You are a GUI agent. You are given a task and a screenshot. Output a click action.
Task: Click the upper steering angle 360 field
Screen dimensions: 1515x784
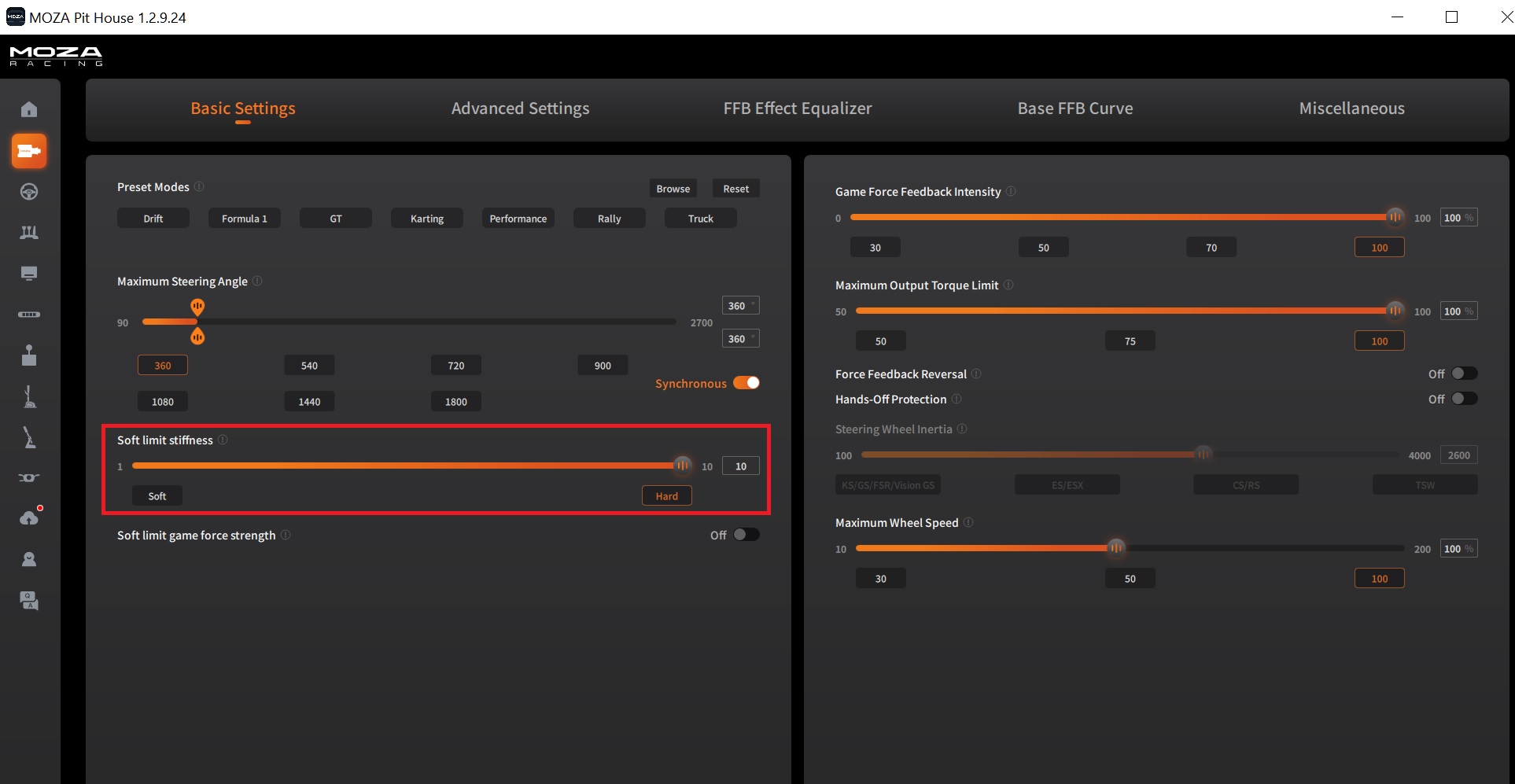[741, 306]
